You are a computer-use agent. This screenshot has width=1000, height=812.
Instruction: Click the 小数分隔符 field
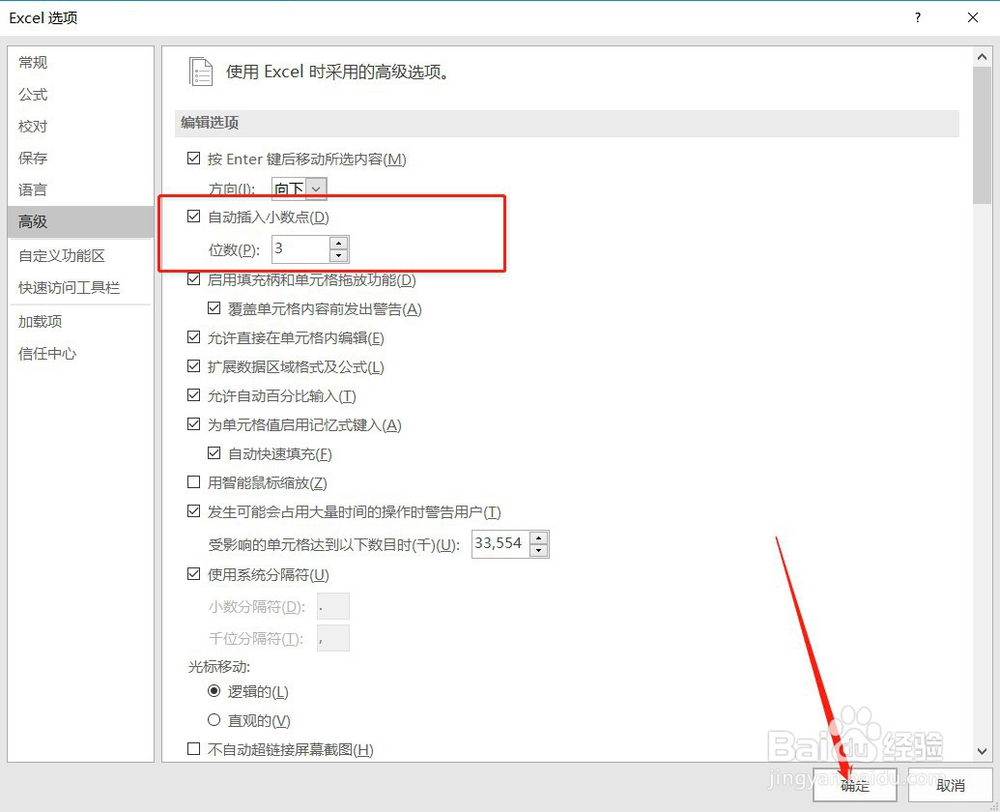pos(333,607)
